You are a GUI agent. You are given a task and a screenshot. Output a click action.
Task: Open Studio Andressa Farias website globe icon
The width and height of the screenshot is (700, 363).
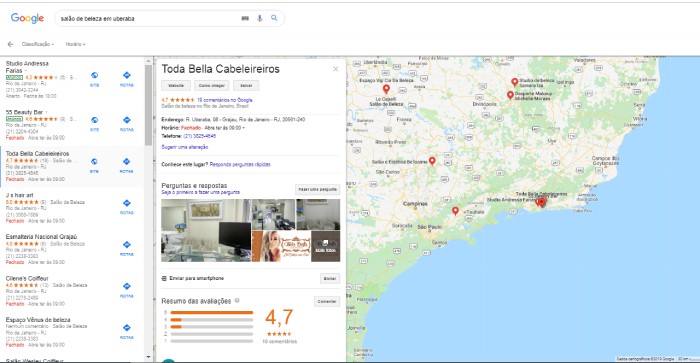pyautogui.click(x=94, y=75)
